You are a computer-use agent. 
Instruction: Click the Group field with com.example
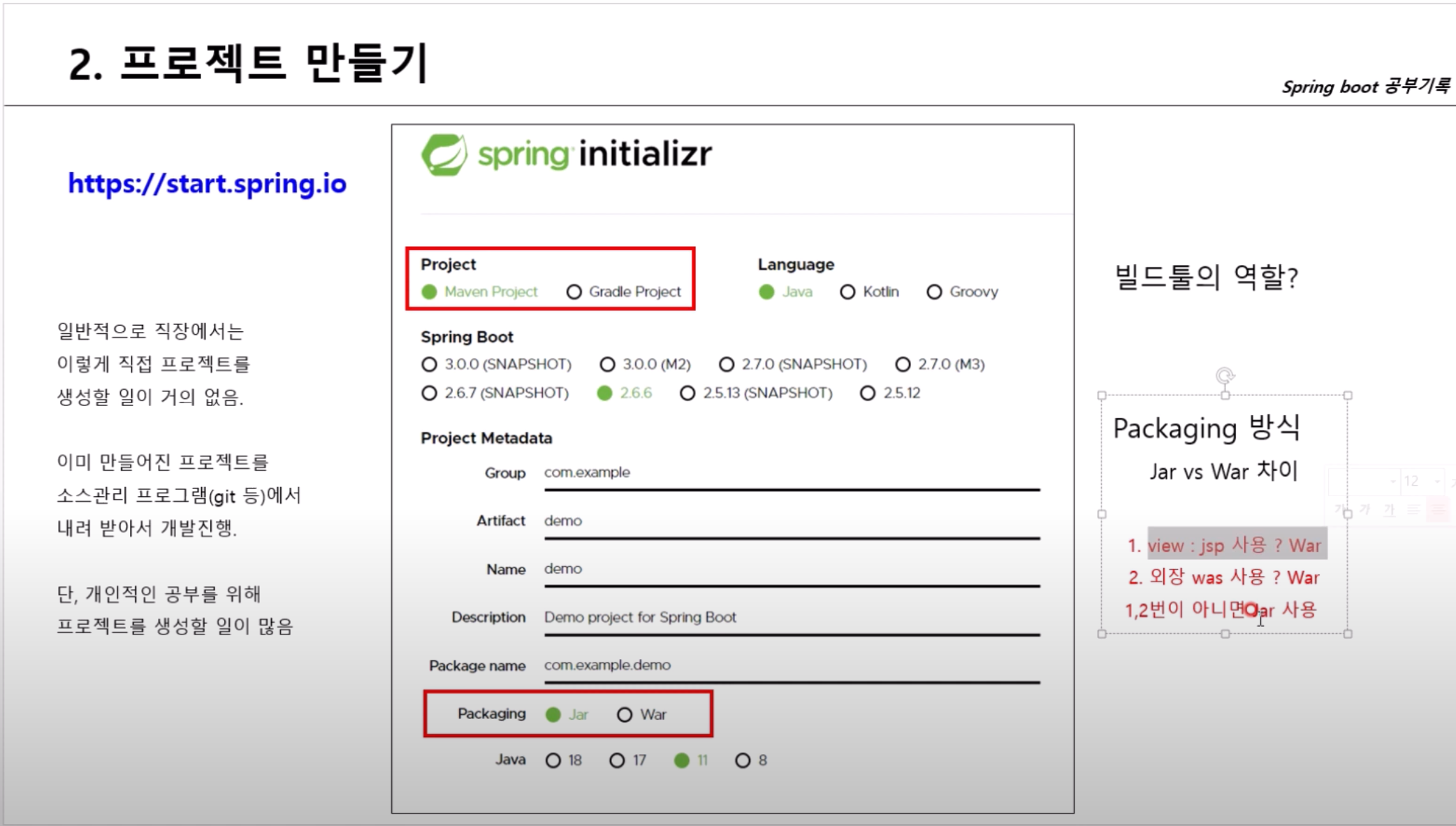click(x=791, y=473)
